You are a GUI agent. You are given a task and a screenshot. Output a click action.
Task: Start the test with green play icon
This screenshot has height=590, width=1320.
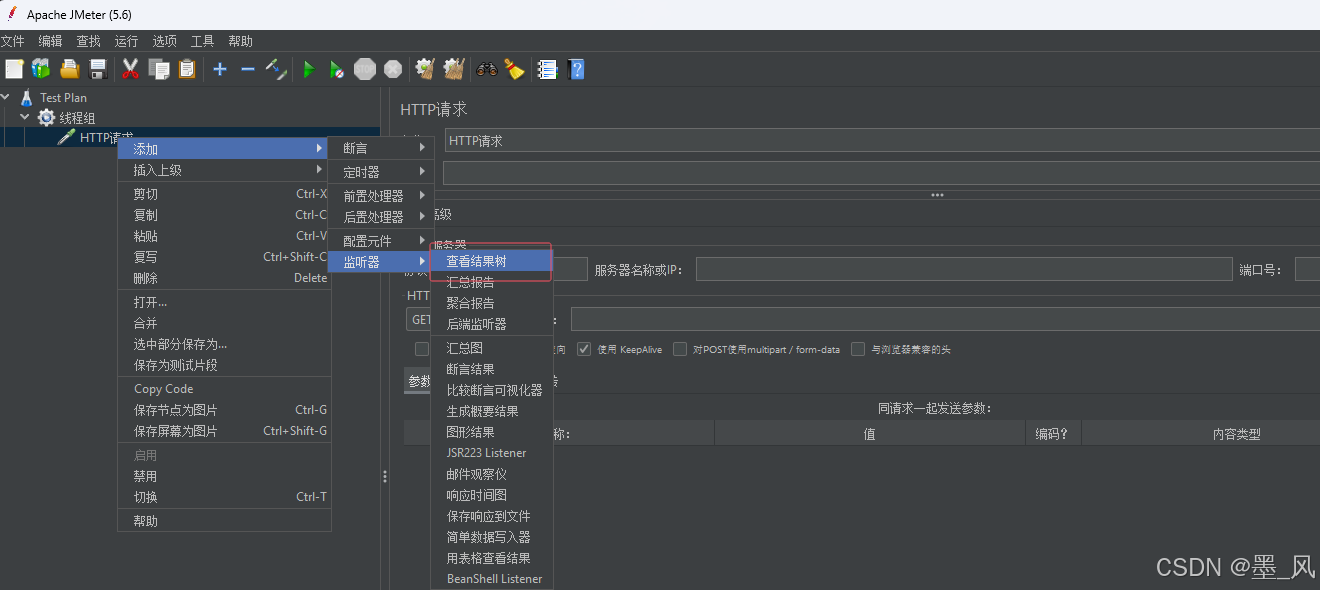coord(309,69)
